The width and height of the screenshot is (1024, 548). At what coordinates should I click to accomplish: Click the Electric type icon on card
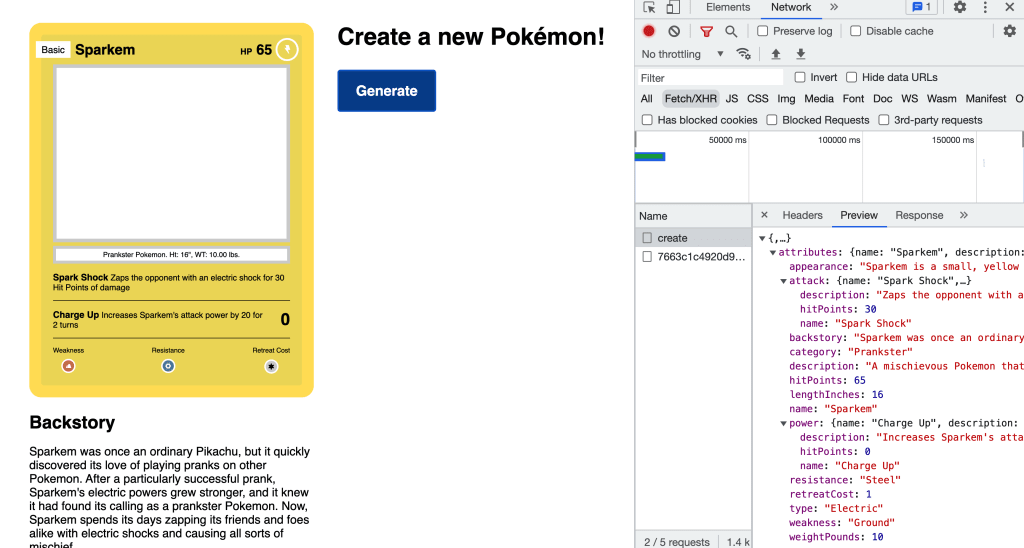click(x=287, y=50)
